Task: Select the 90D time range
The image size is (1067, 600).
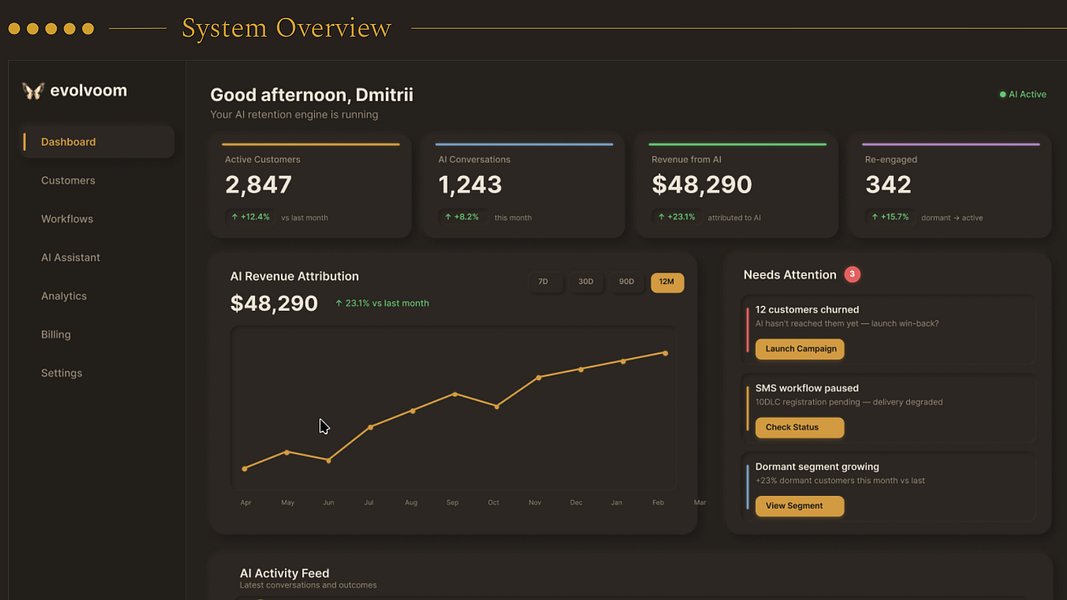Action: coord(627,282)
